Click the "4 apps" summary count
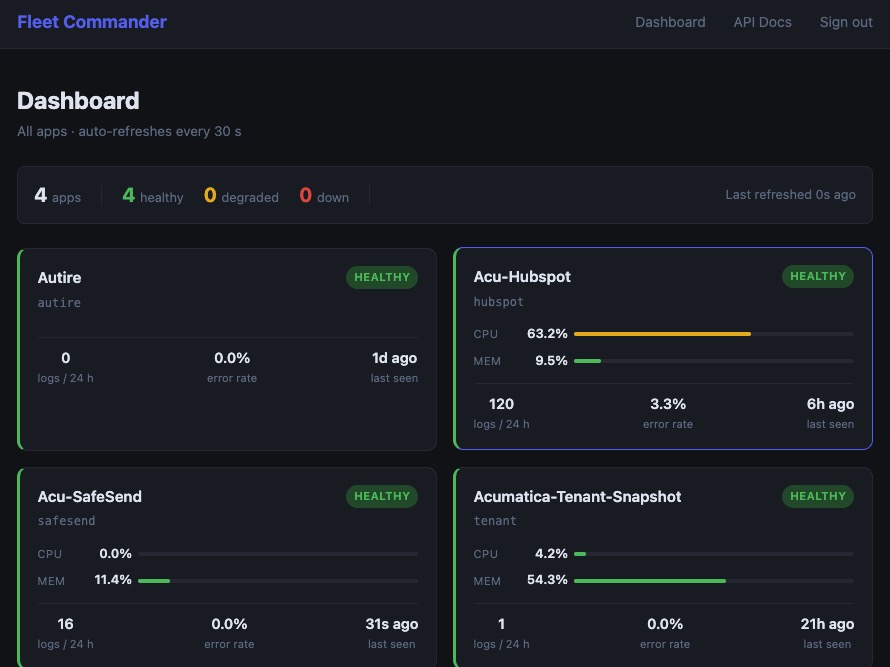 57,196
